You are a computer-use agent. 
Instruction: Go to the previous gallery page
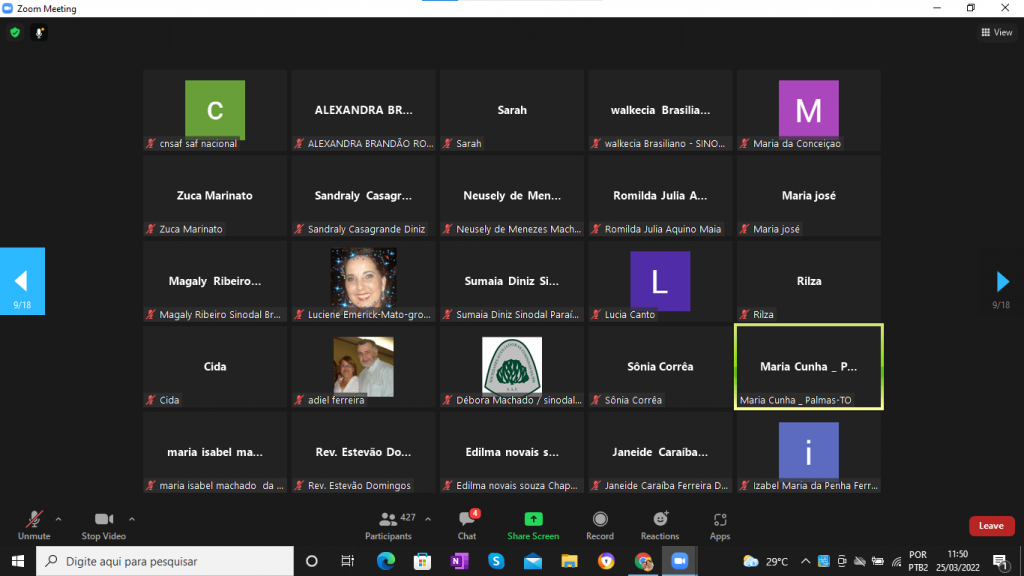click(21, 281)
